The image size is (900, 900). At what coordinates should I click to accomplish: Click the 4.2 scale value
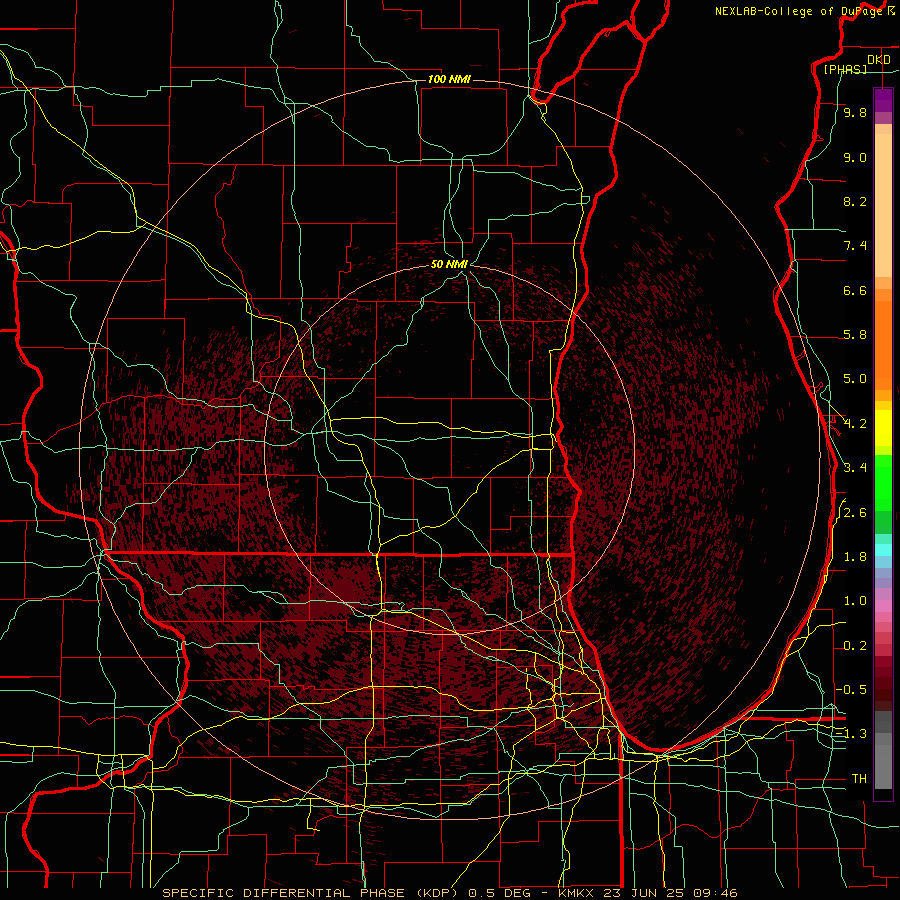855,424
